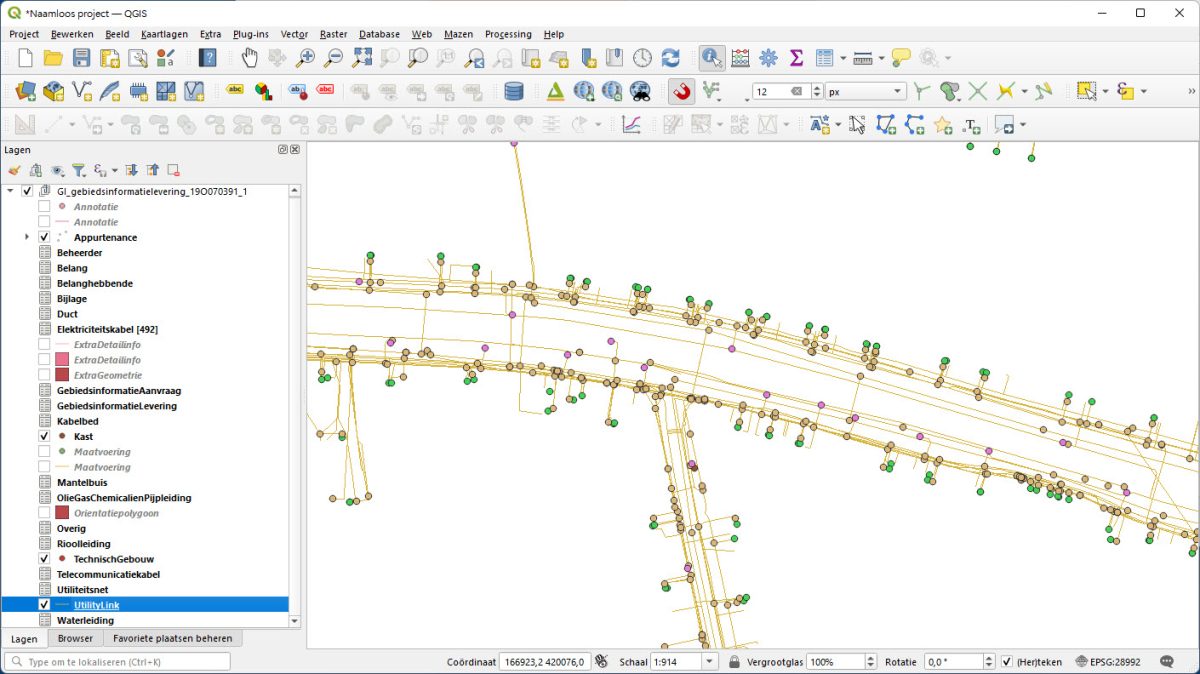This screenshot has width=1200, height=674.
Task: Click the locator search field
Action: (x=115, y=661)
